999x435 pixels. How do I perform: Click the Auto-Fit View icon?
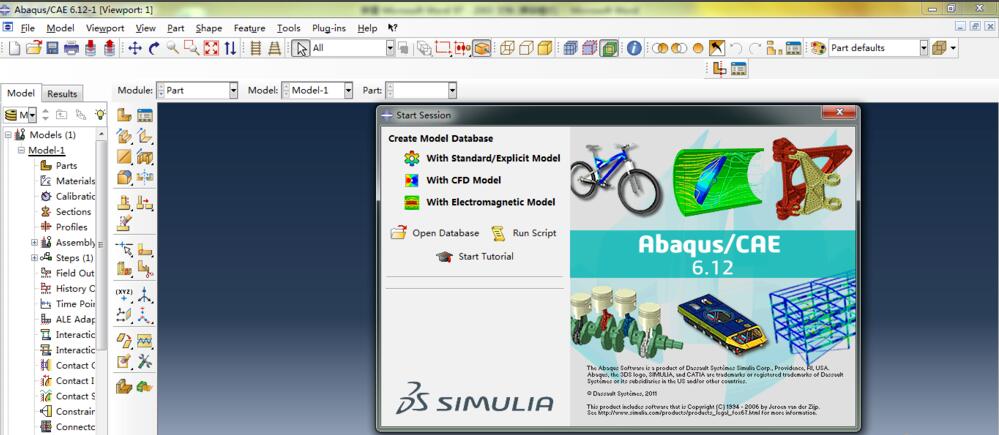pyautogui.click(x=211, y=48)
